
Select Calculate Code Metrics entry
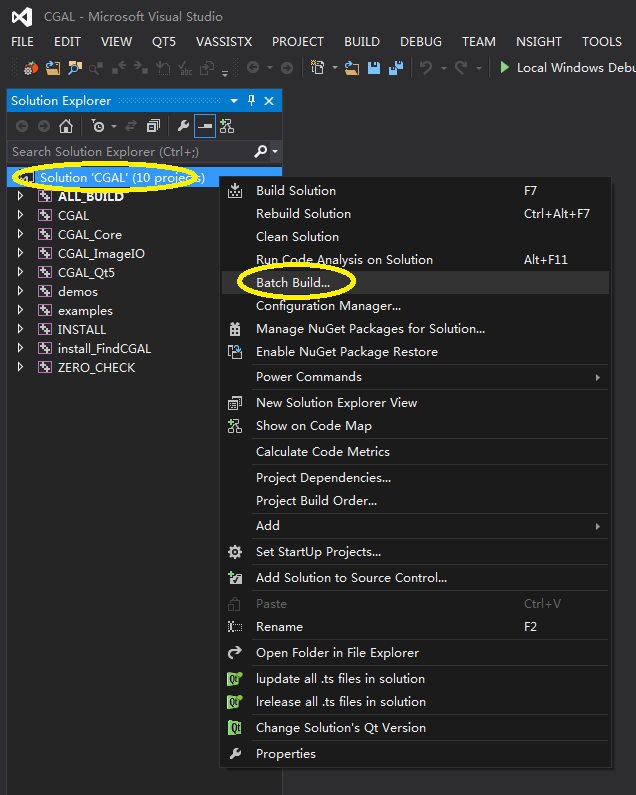tap(415, 452)
